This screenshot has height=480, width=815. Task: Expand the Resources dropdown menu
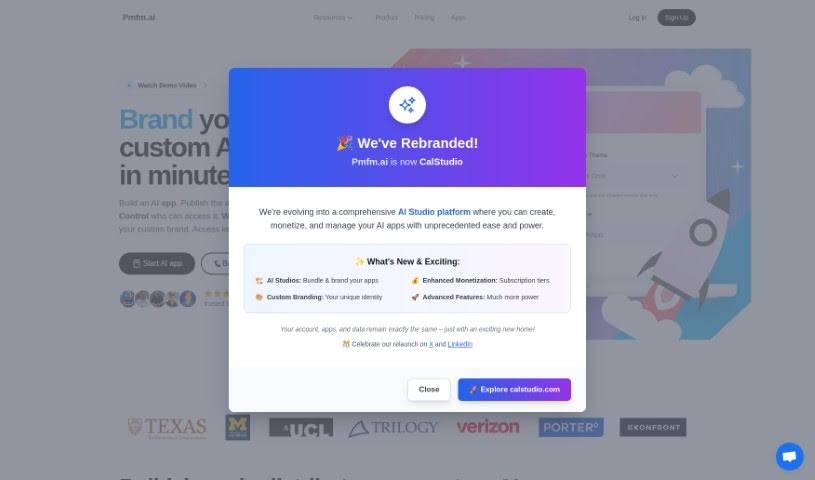333,18
